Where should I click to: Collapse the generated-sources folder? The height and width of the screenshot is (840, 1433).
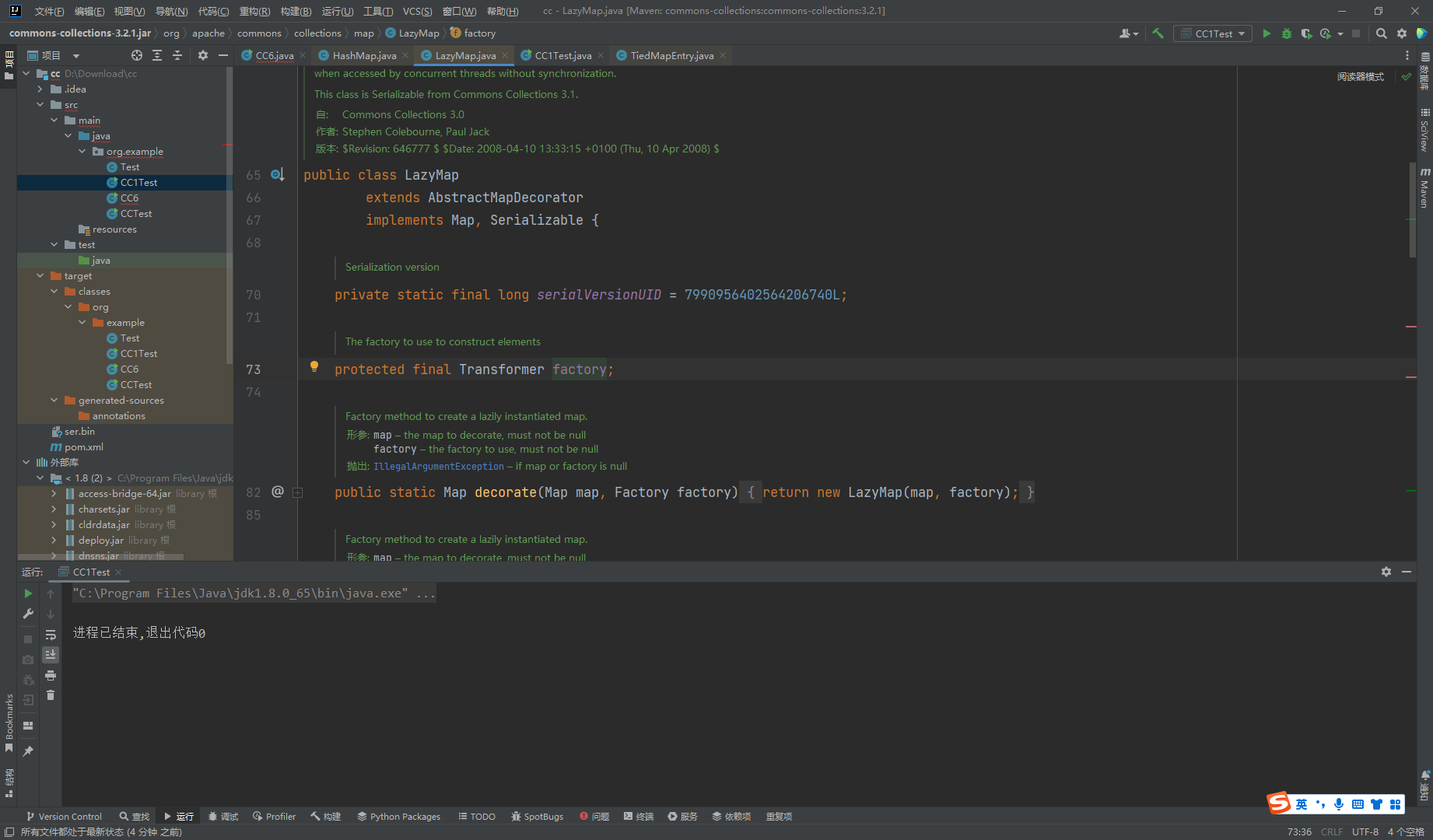point(54,401)
